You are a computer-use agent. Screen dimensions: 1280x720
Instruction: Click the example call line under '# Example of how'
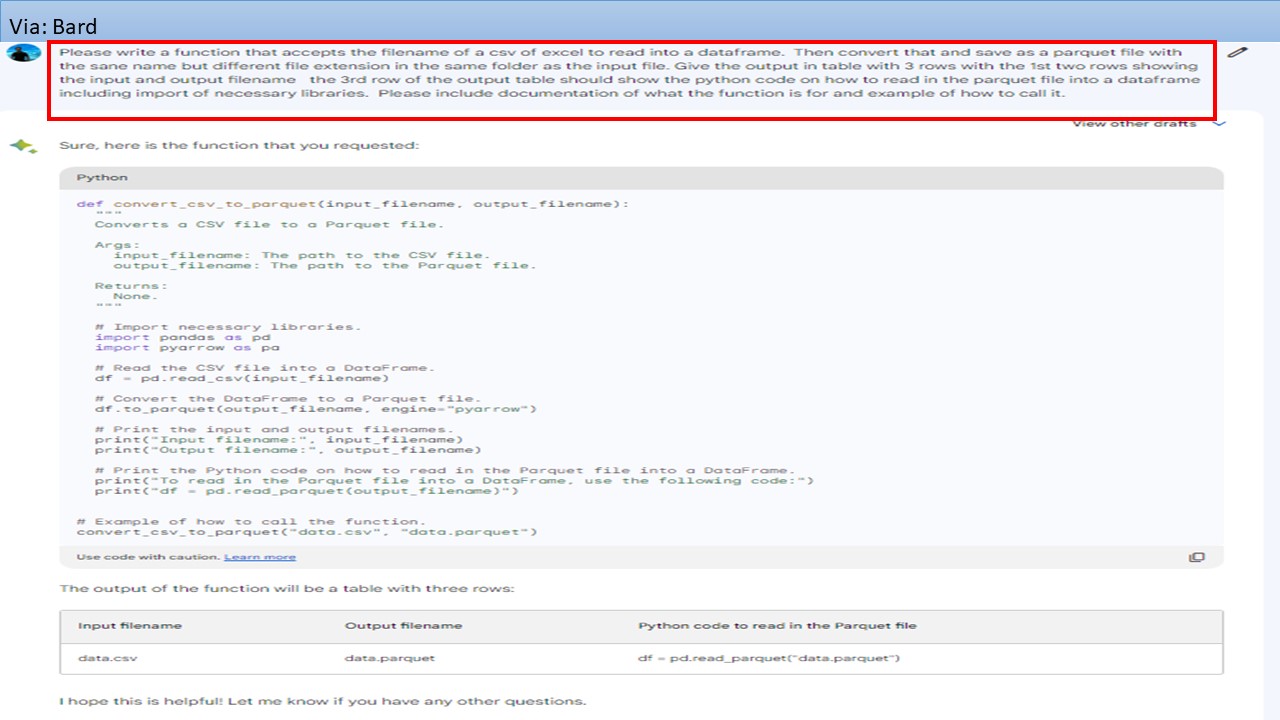point(307,532)
